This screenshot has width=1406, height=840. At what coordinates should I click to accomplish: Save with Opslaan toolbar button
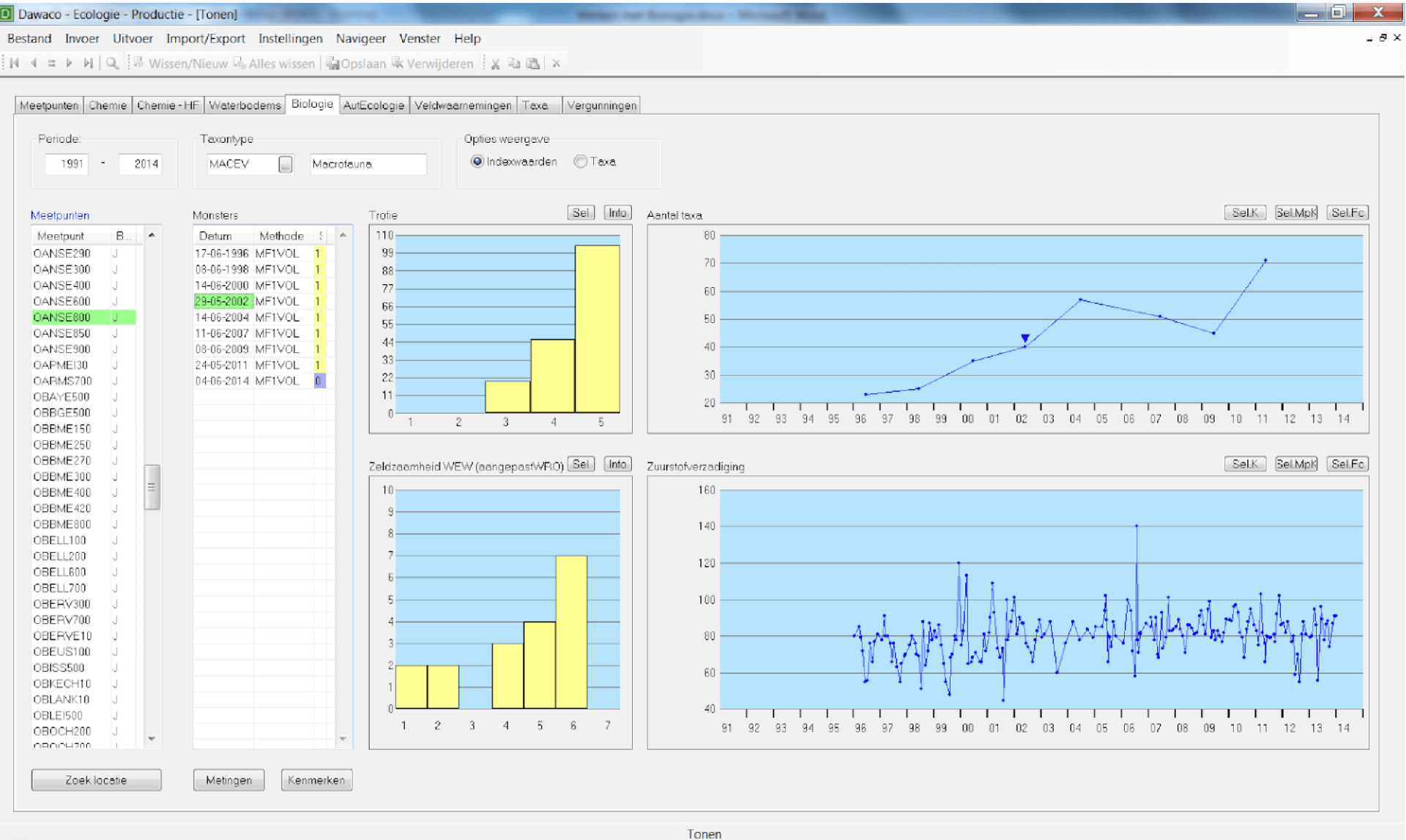(x=356, y=64)
